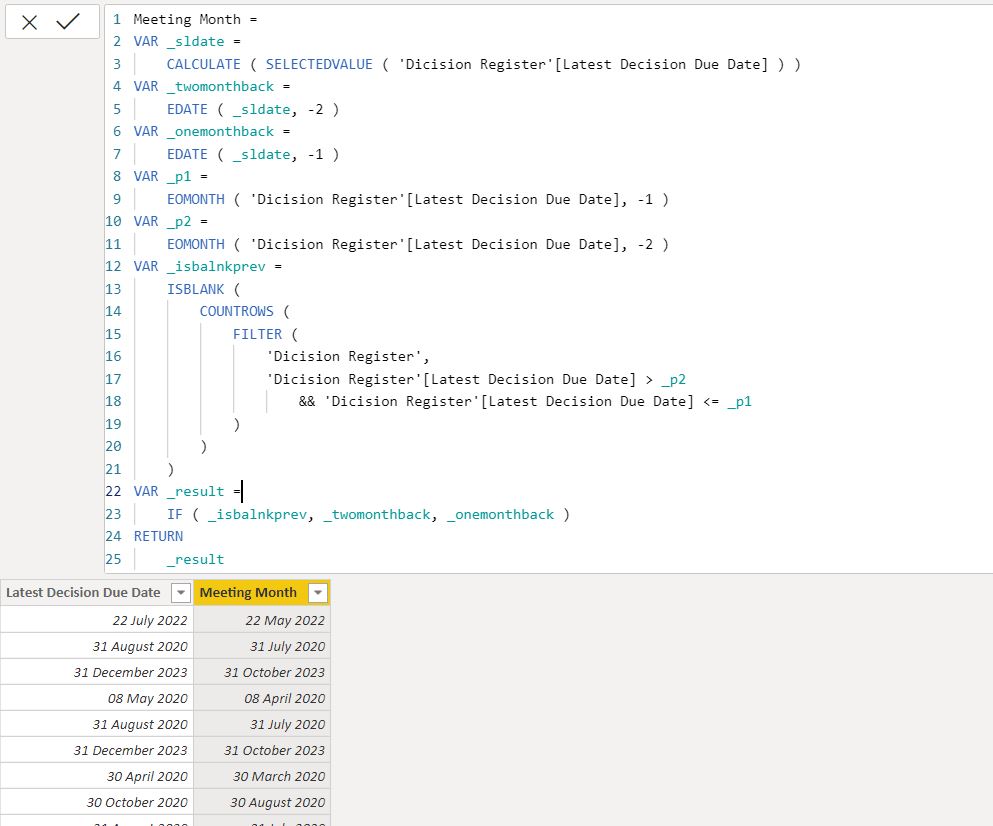Click the _p1 reference on line 18
Image resolution: width=993 pixels, height=826 pixels.
(x=740, y=402)
